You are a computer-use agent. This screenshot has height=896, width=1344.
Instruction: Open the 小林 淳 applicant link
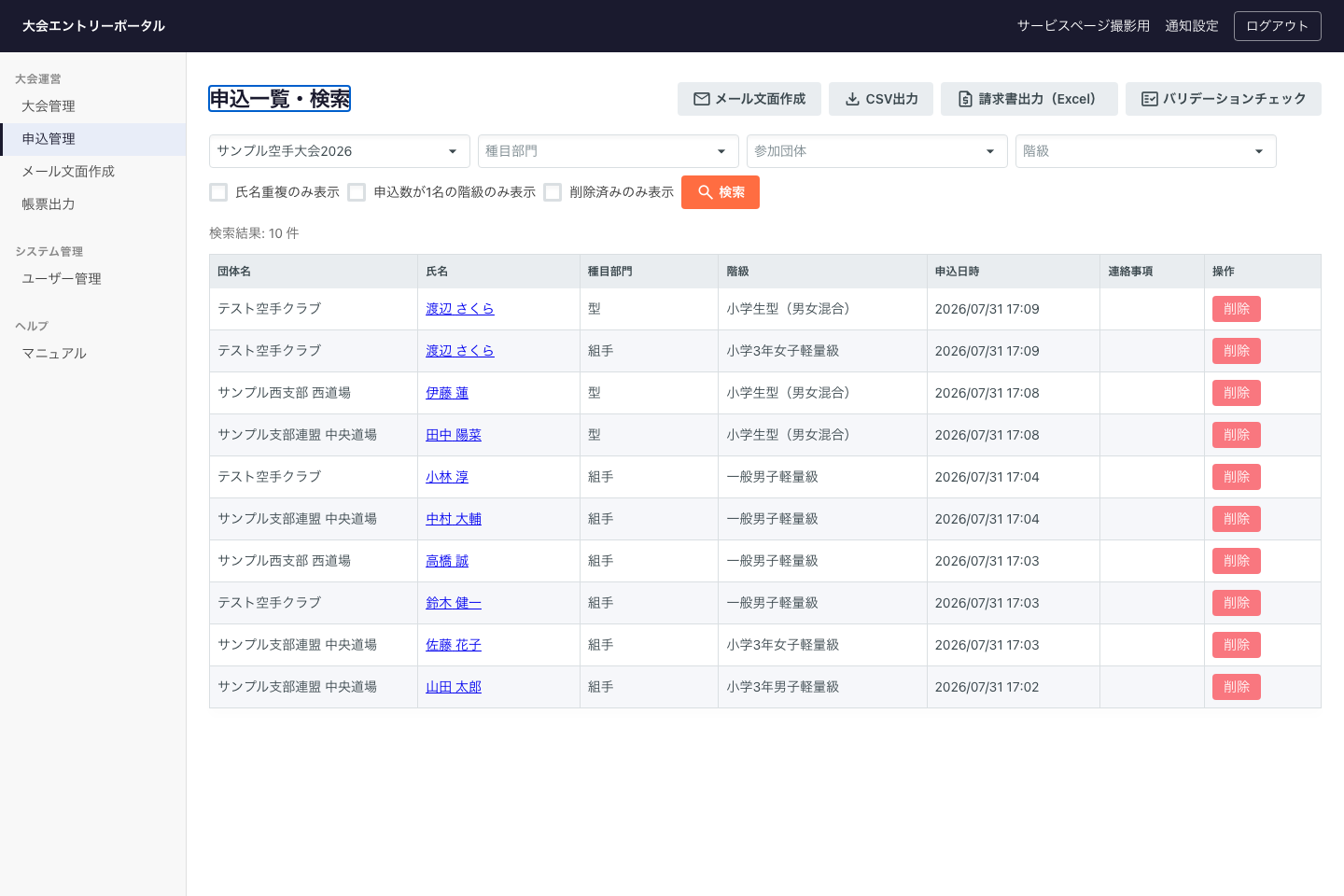click(x=447, y=477)
